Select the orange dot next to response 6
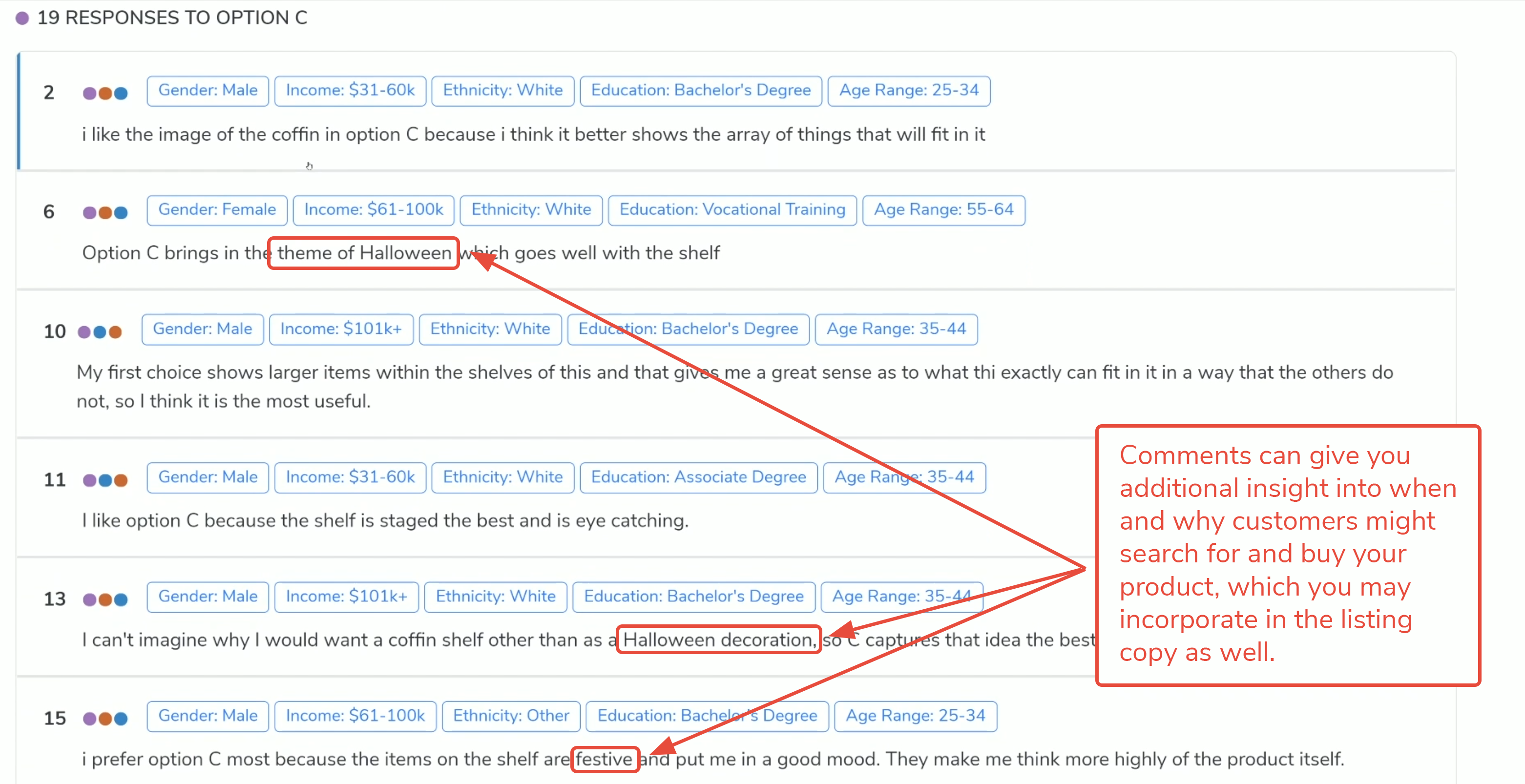The image size is (1525, 784). click(105, 212)
